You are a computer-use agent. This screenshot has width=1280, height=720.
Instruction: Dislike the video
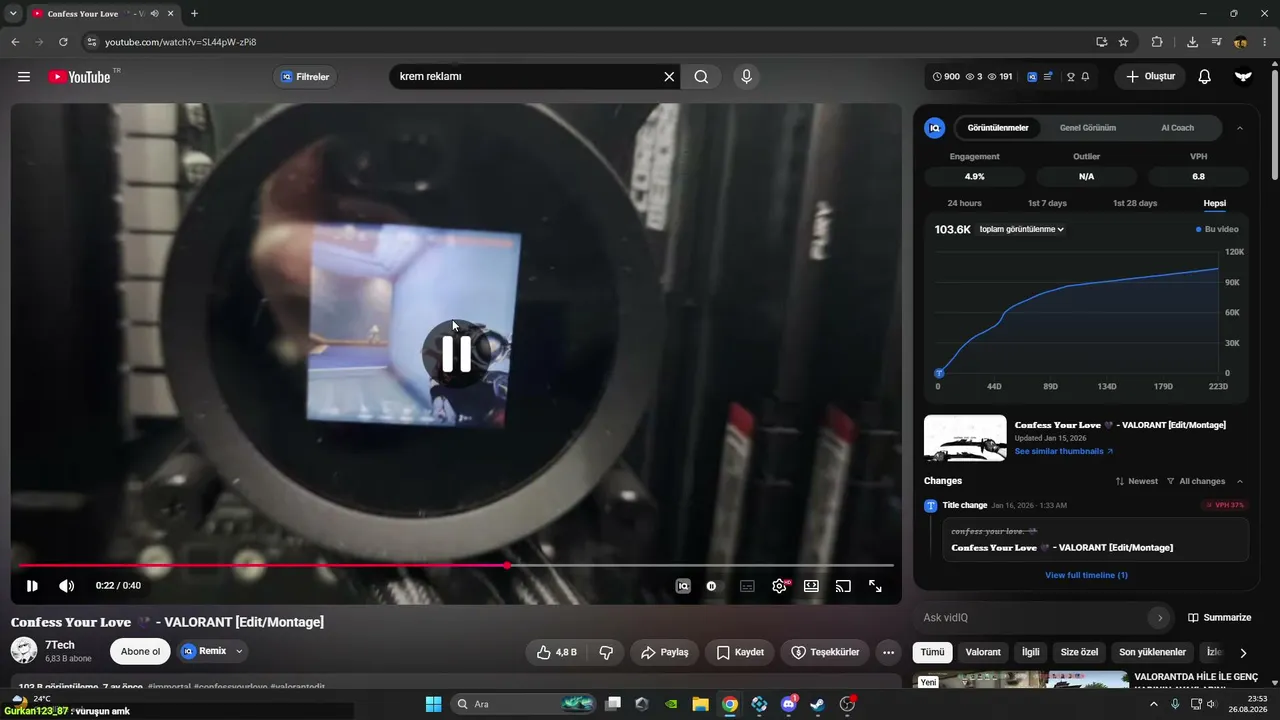tap(606, 652)
